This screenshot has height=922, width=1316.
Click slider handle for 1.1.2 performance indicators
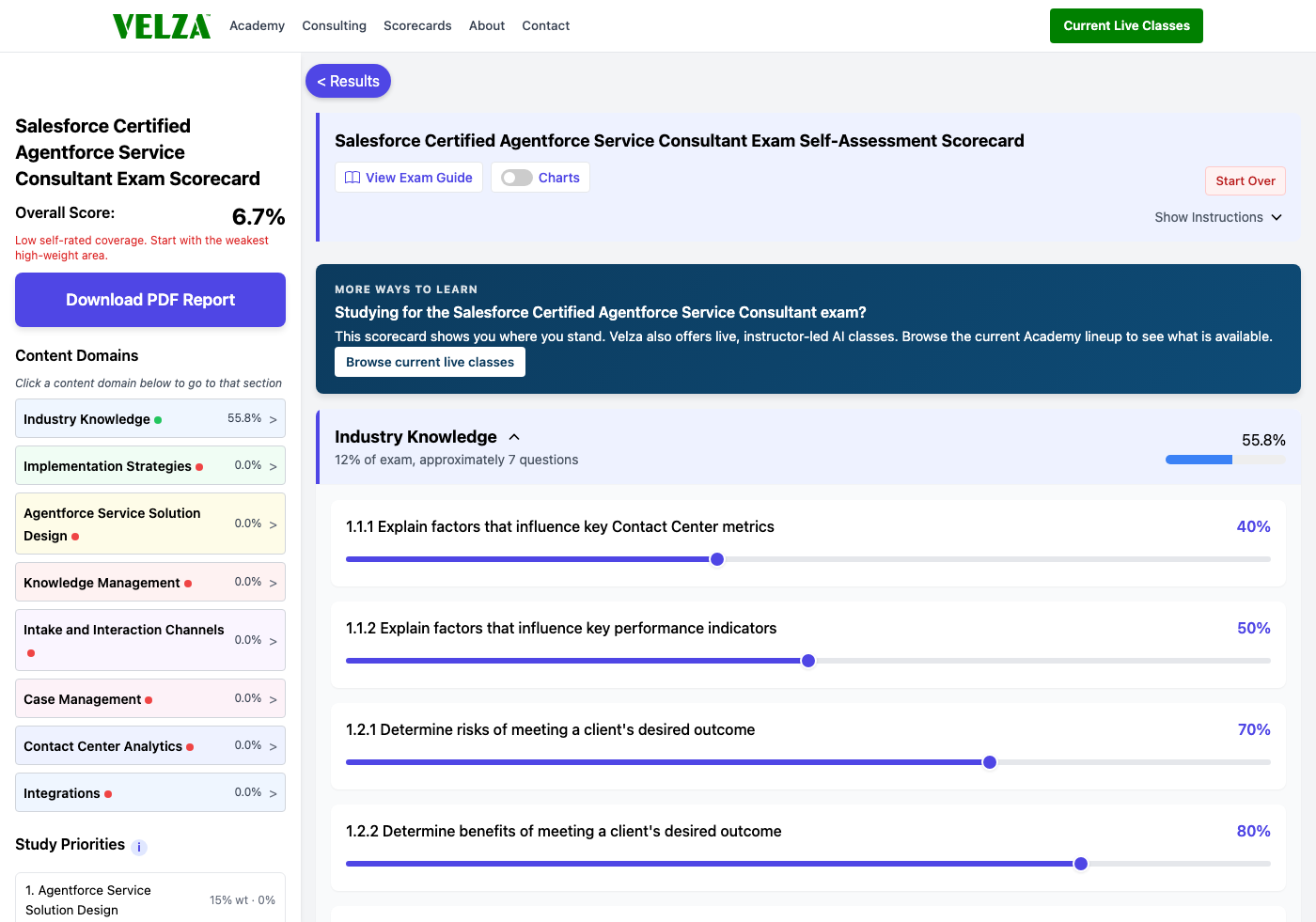tap(808, 661)
